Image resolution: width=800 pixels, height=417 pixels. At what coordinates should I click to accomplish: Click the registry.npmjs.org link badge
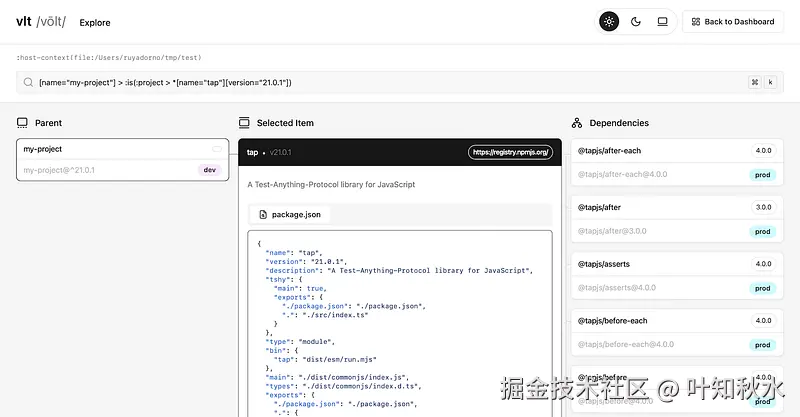(x=510, y=152)
